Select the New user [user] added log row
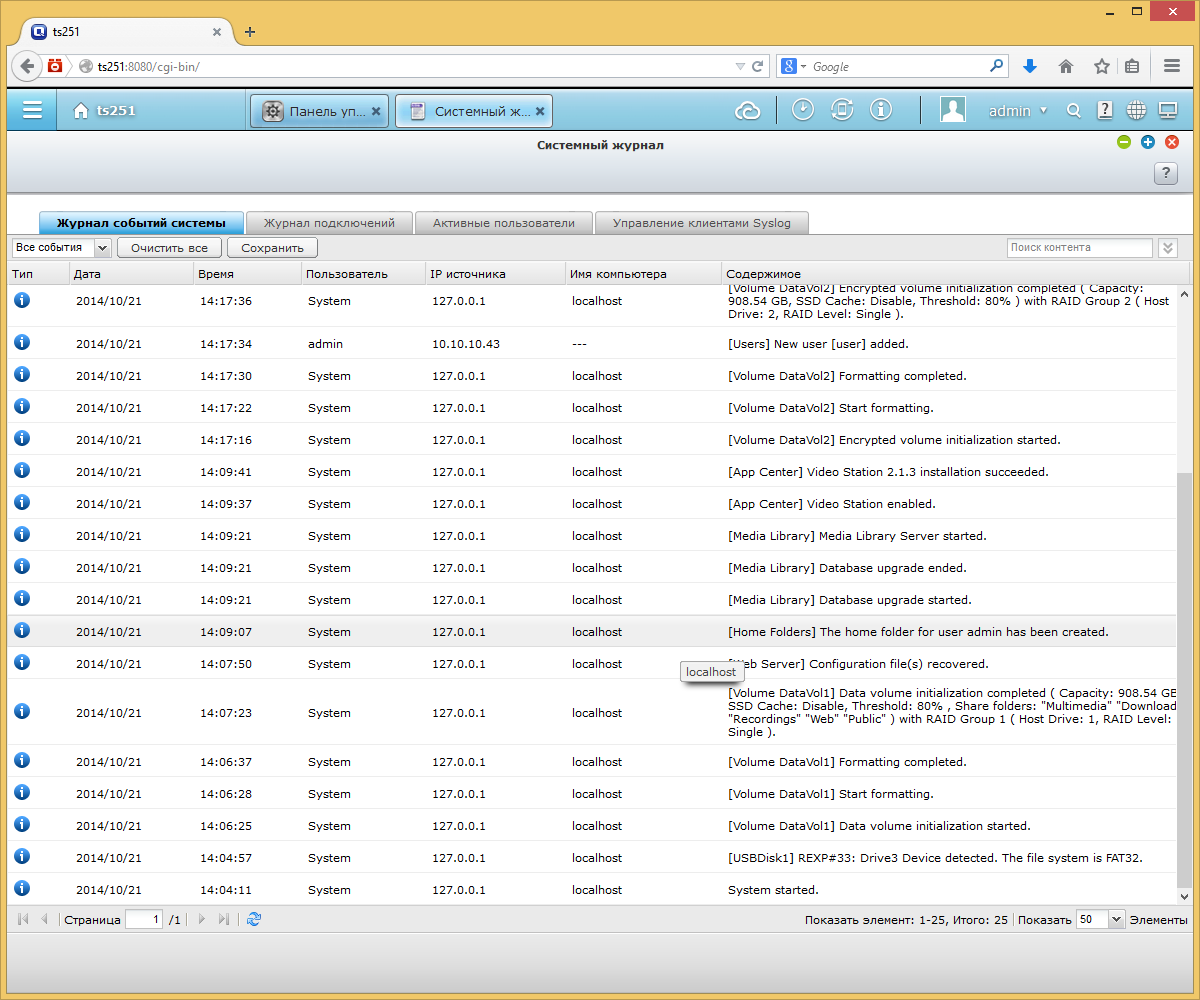Screen dimensions: 1200x1000 [x=592, y=343]
